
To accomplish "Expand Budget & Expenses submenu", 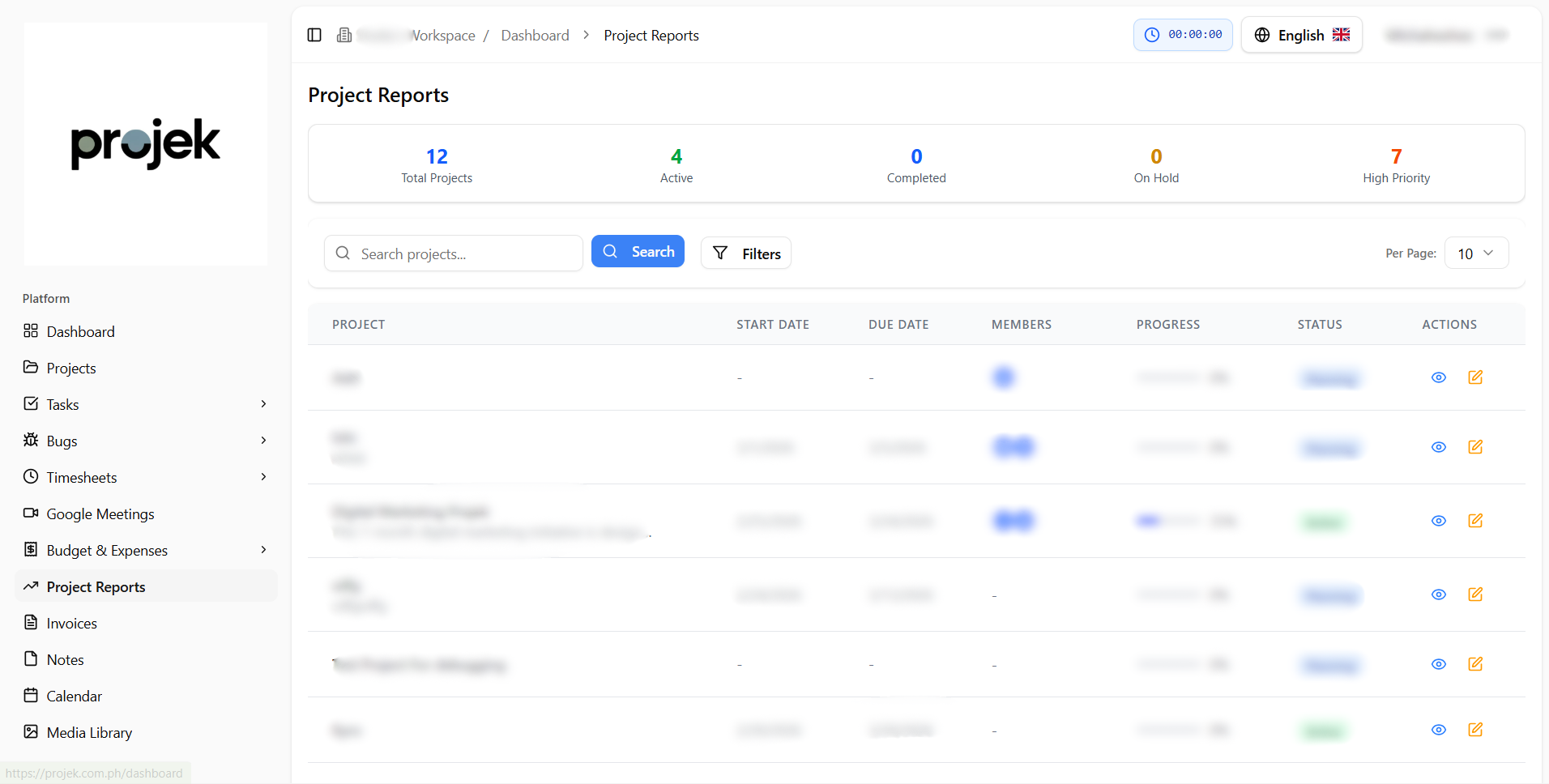I will coord(263,550).
